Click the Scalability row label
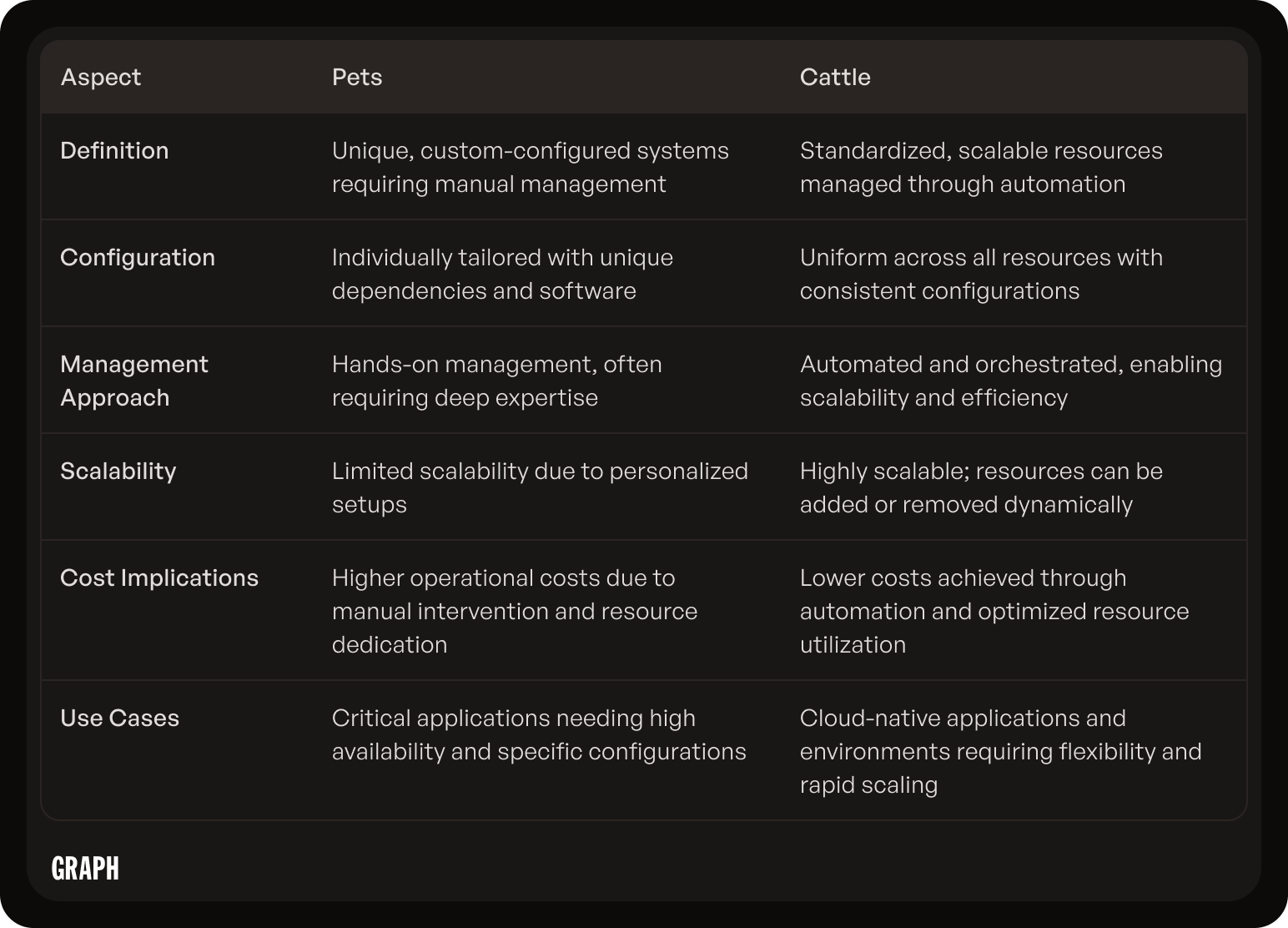This screenshot has height=928, width=1288. click(118, 471)
